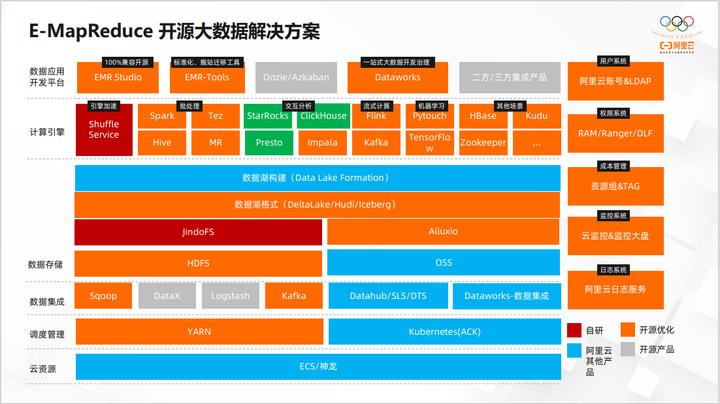Click the Aliyun Olympic logo icon

[x=677, y=34]
